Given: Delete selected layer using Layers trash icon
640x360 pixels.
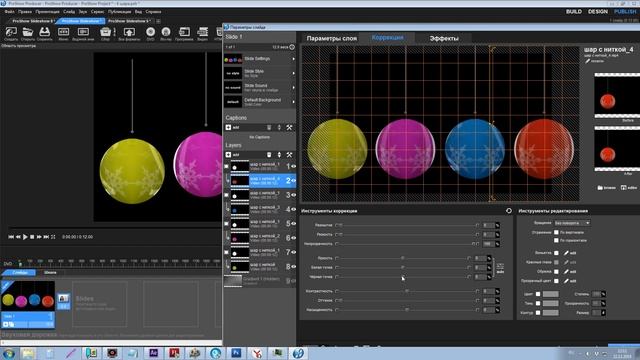Looking at the screenshot, I should [269, 155].
